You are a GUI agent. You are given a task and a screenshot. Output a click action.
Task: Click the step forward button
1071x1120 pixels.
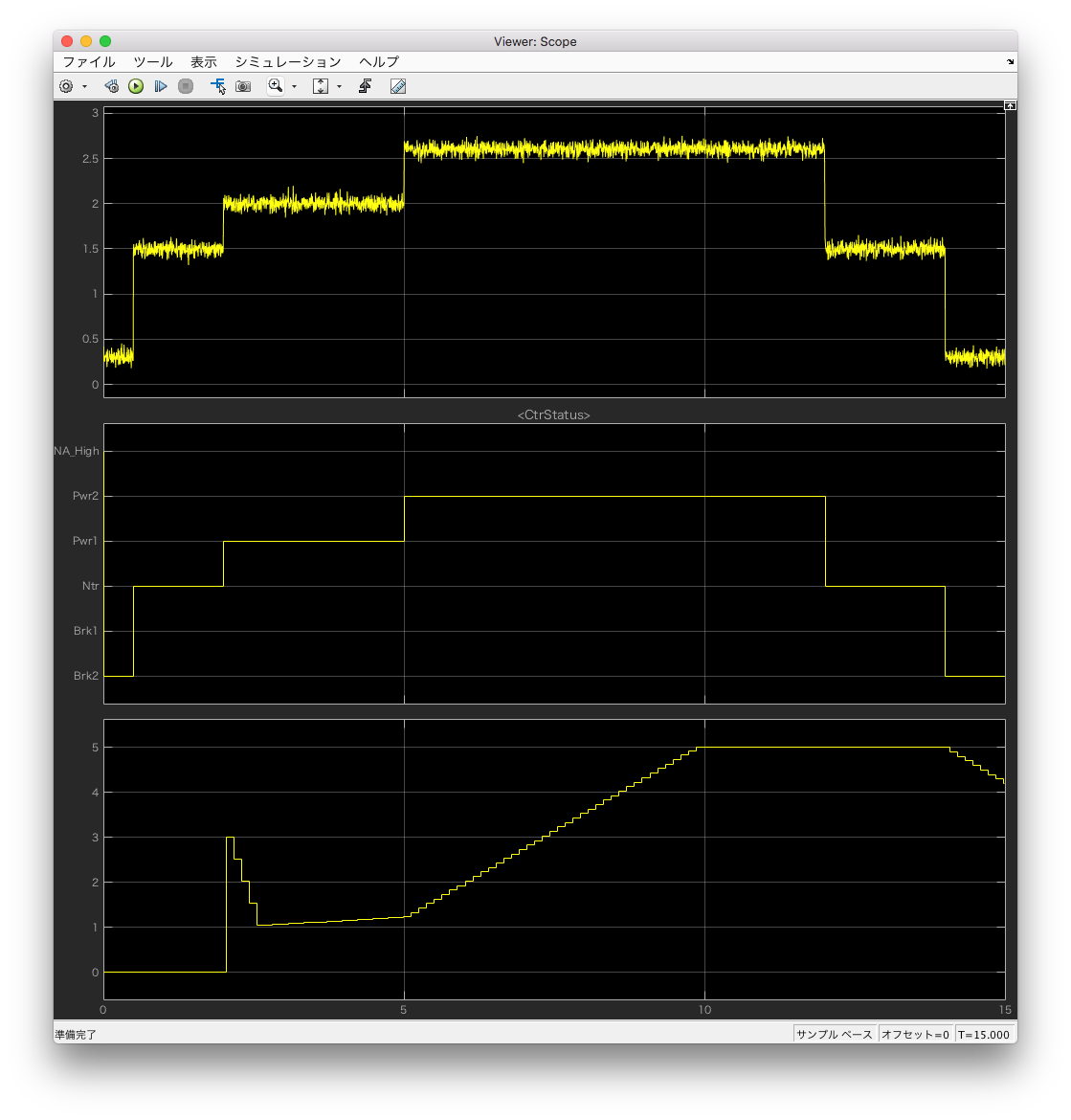pos(161,86)
